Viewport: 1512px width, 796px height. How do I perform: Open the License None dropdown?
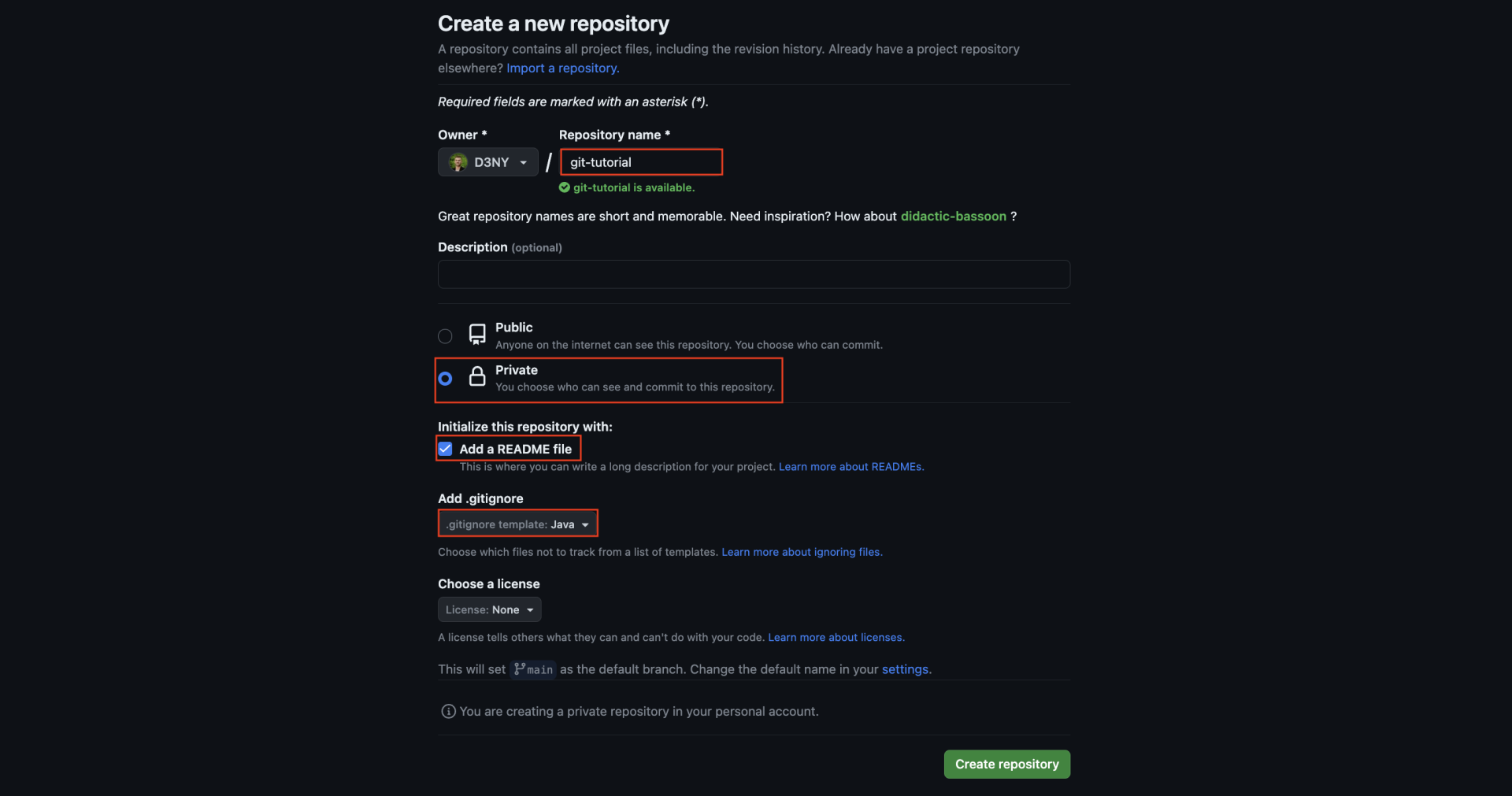489,610
